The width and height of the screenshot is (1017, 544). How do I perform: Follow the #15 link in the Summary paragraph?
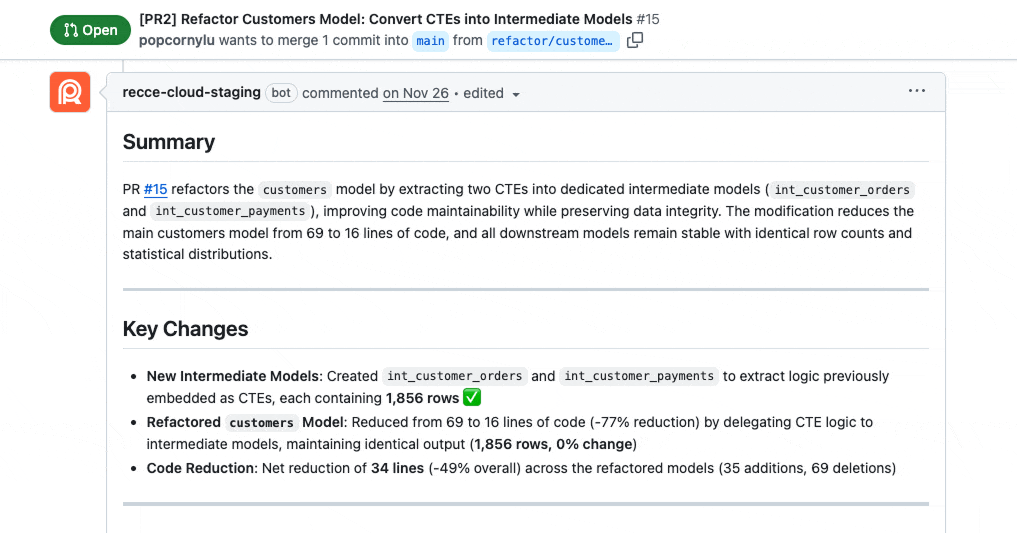(x=155, y=189)
